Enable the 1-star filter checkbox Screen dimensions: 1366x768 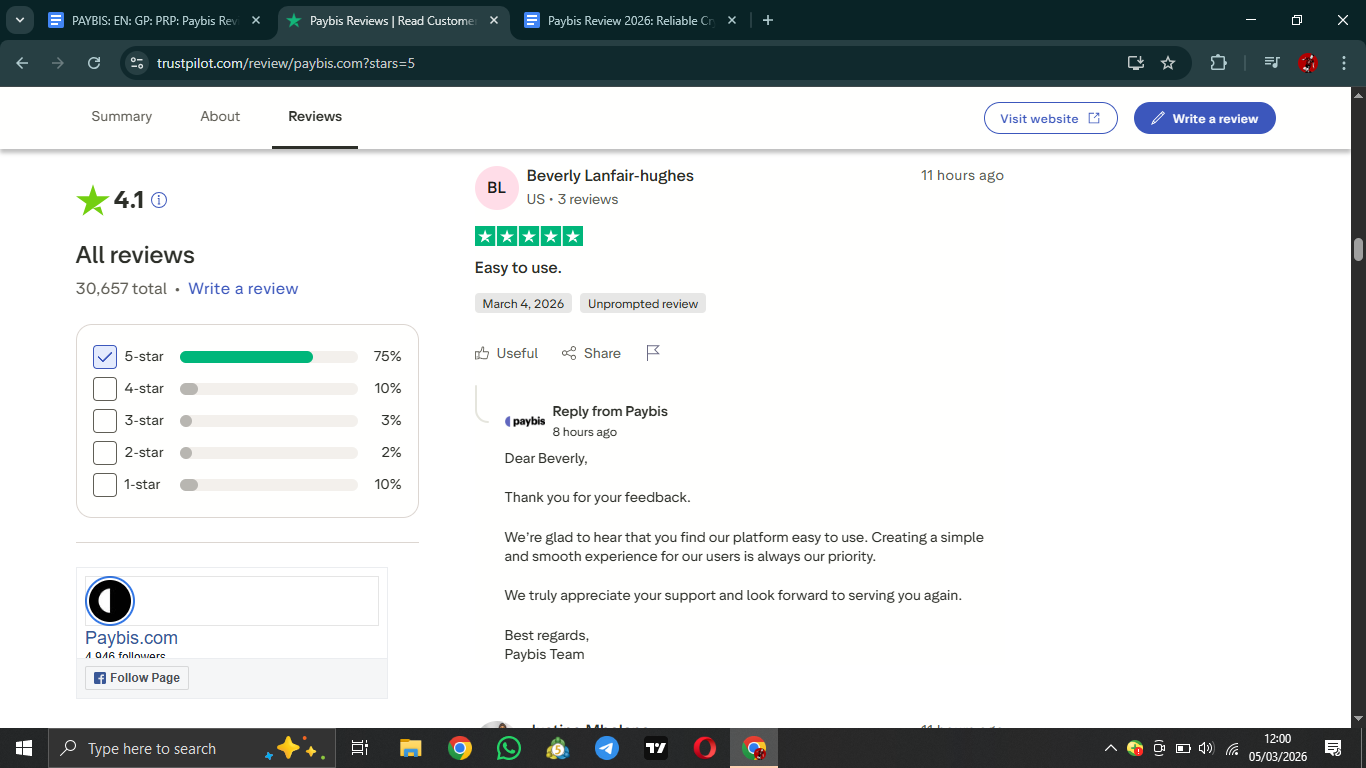(x=105, y=485)
